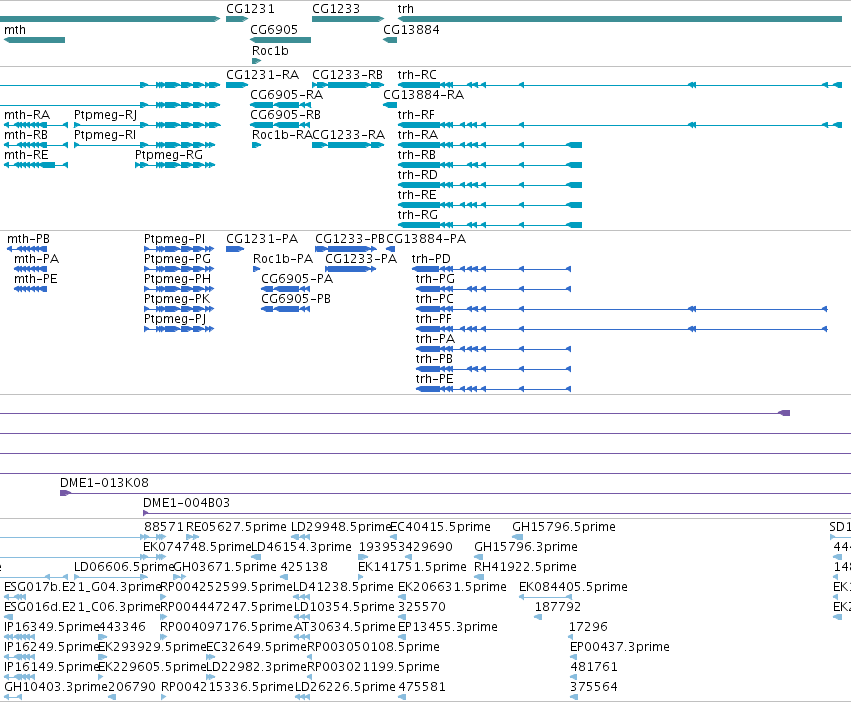Select the EP00437.3prime EST label
The height and width of the screenshot is (702, 851).
pyautogui.click(x=620, y=647)
